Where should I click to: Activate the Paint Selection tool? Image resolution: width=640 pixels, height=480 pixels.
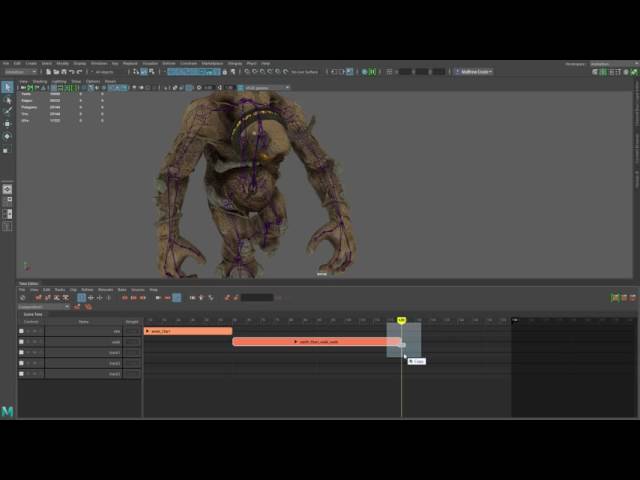click(7, 111)
